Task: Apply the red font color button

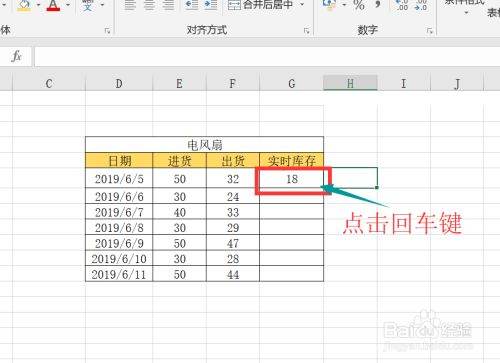Action: (53, 5)
